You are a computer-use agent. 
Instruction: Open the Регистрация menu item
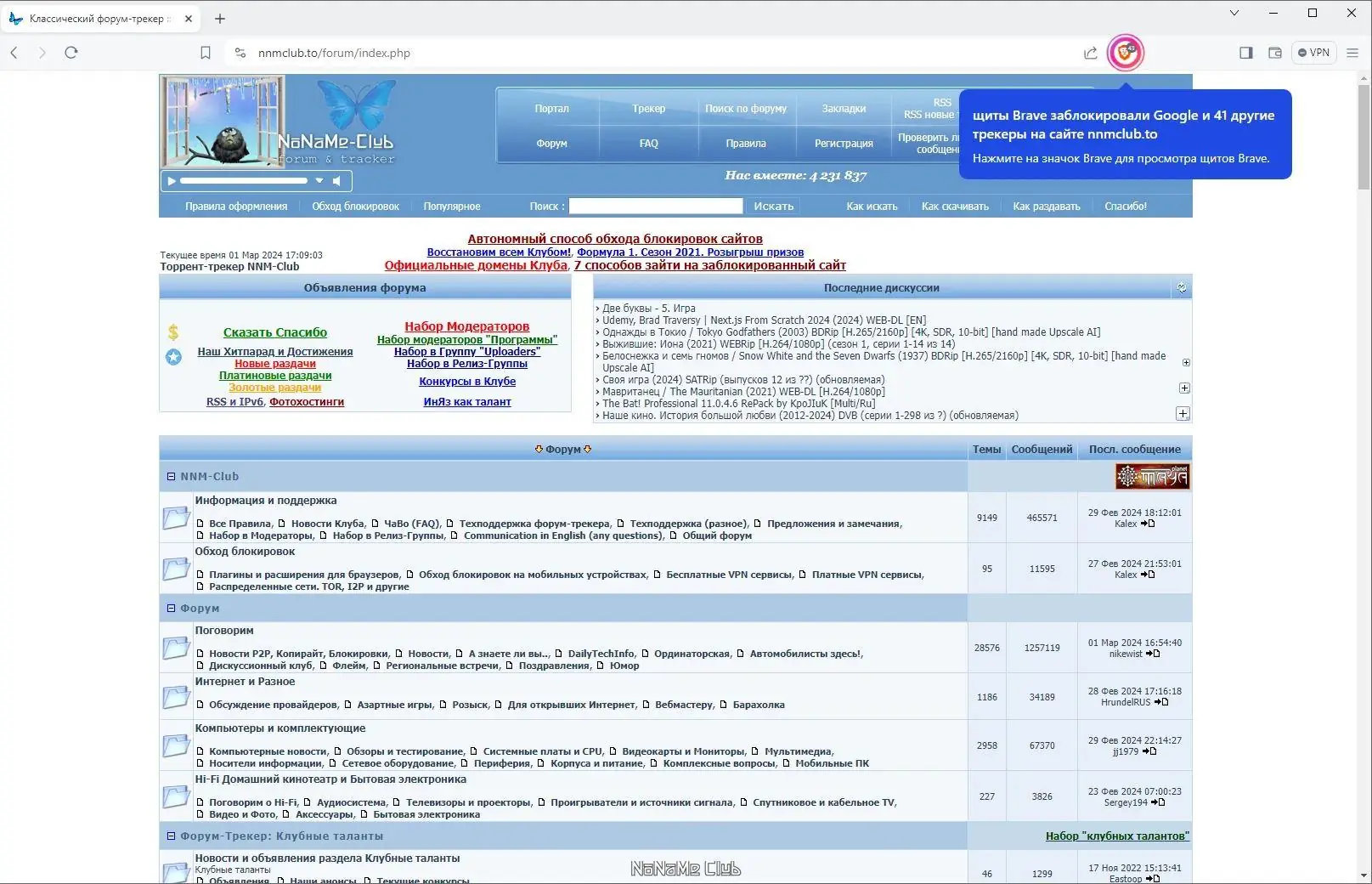point(844,144)
